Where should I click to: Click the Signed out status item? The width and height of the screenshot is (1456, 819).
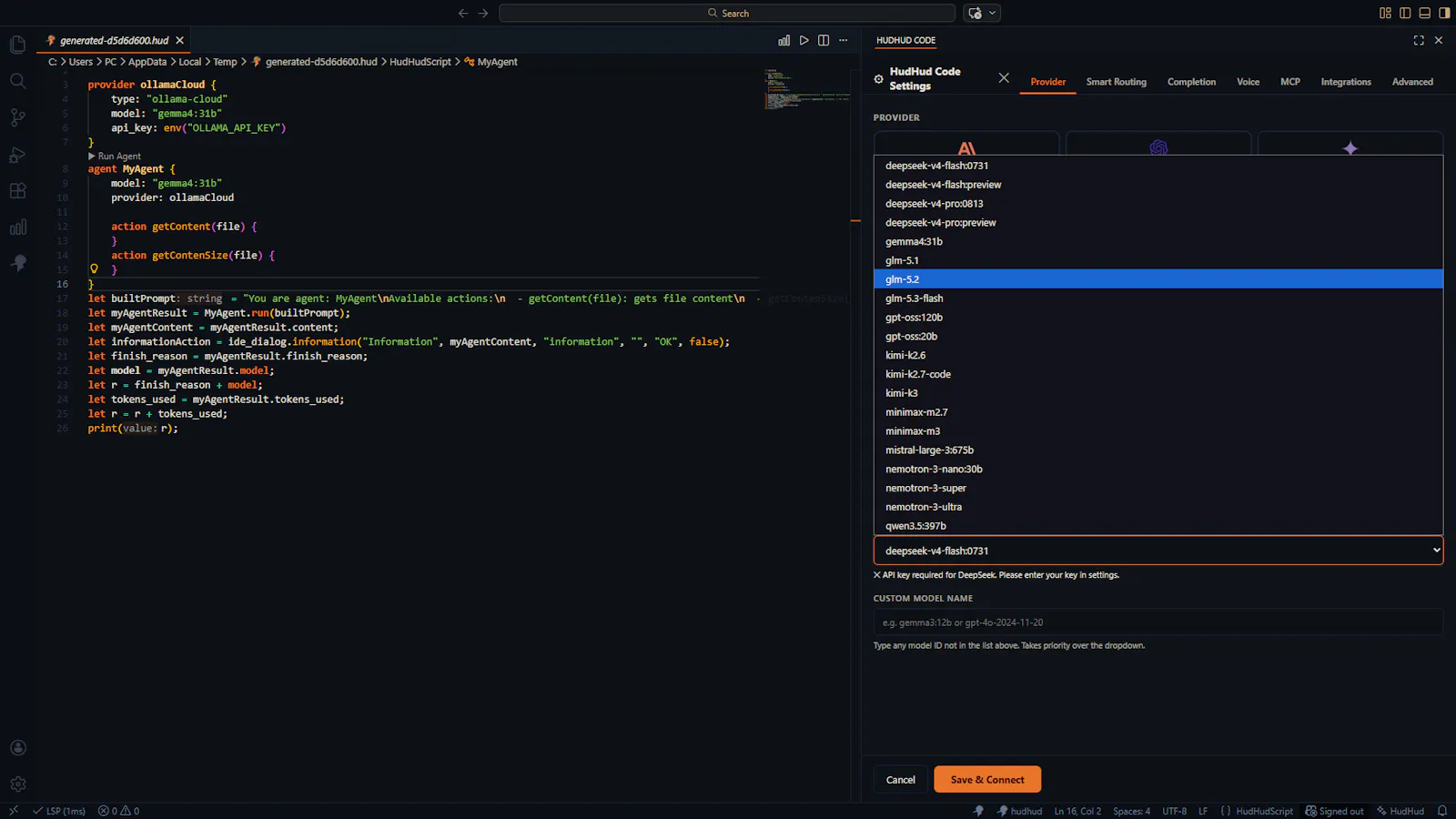click(x=1334, y=811)
